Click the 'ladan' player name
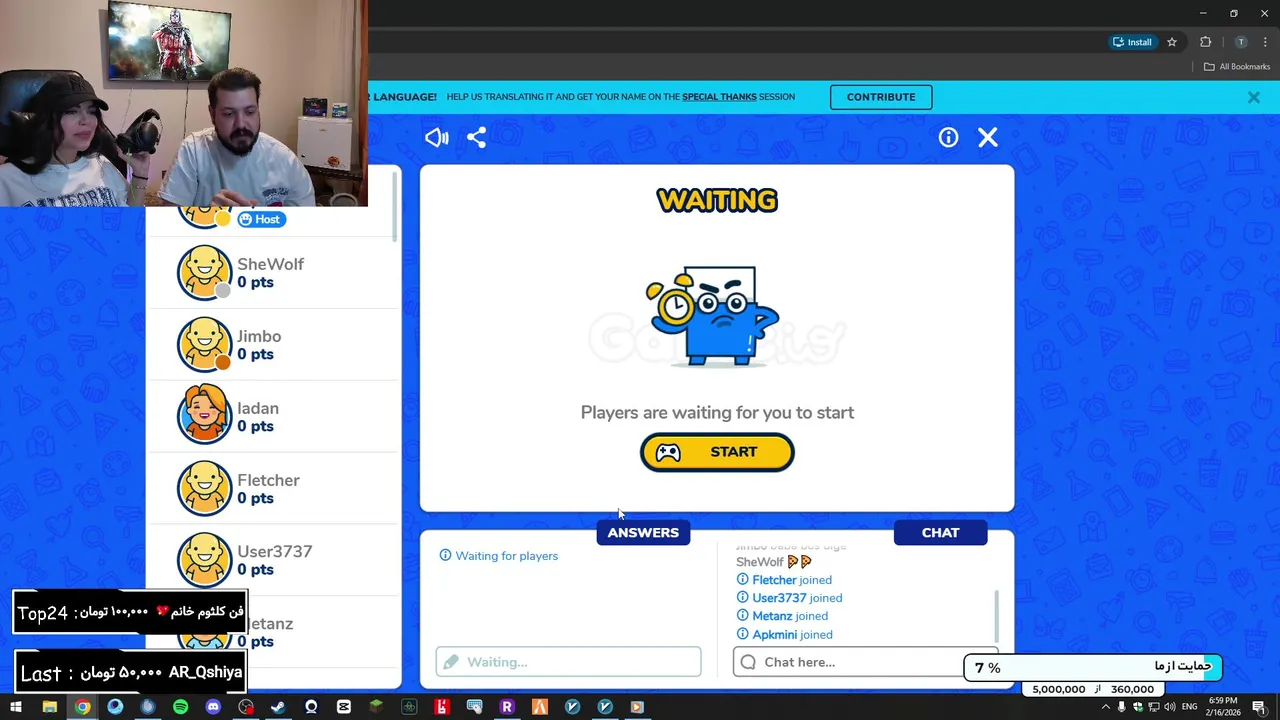 [x=258, y=408]
